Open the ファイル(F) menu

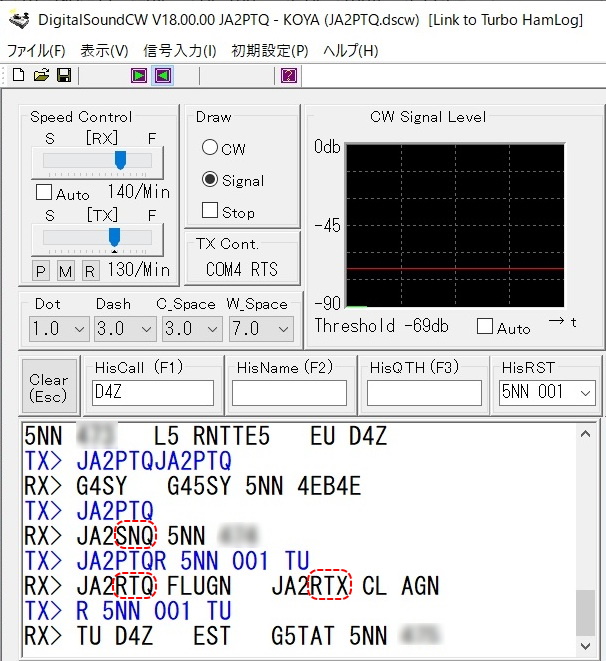tap(36, 51)
